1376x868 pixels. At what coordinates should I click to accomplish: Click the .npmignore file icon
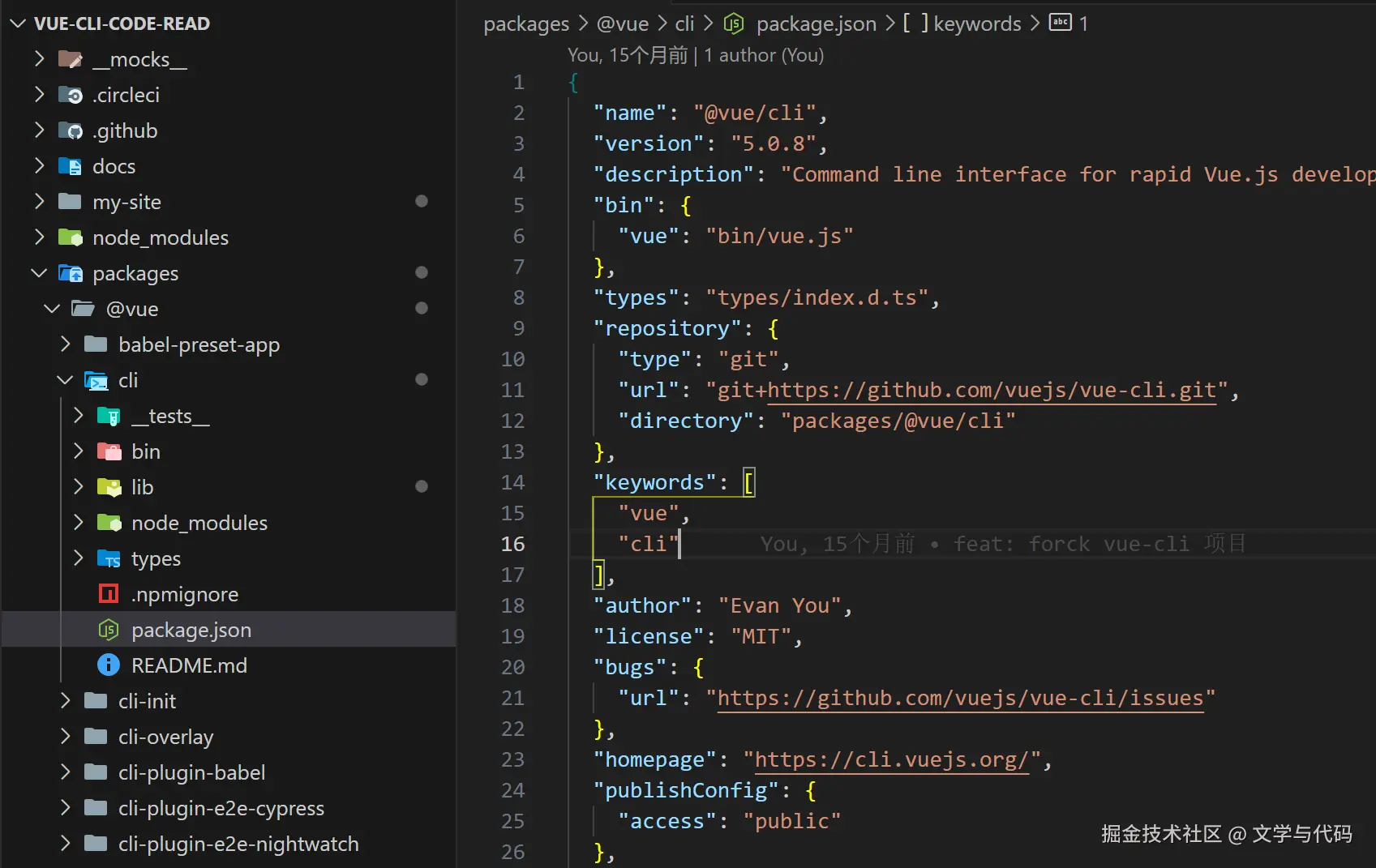108,594
